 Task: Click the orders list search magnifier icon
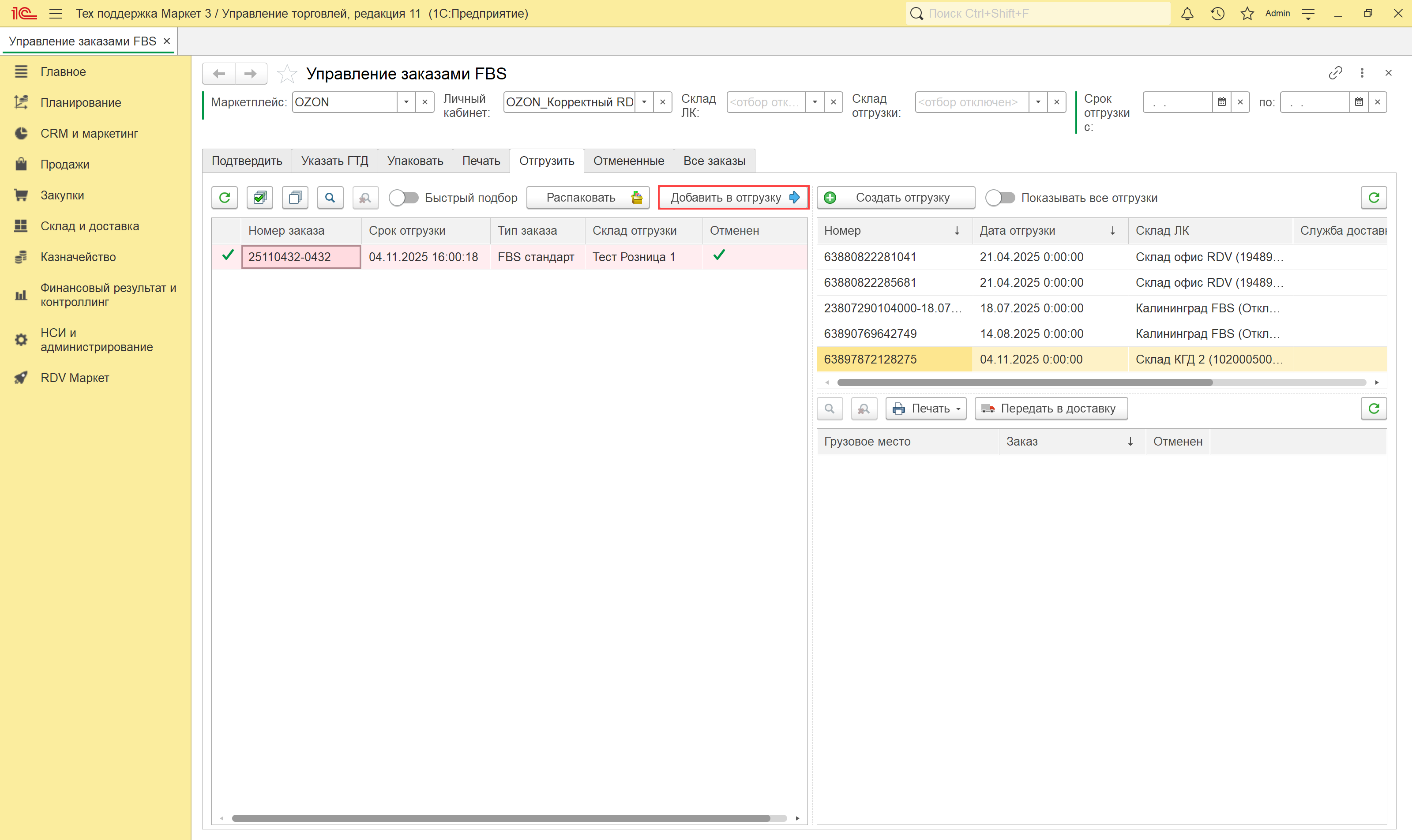coord(330,198)
